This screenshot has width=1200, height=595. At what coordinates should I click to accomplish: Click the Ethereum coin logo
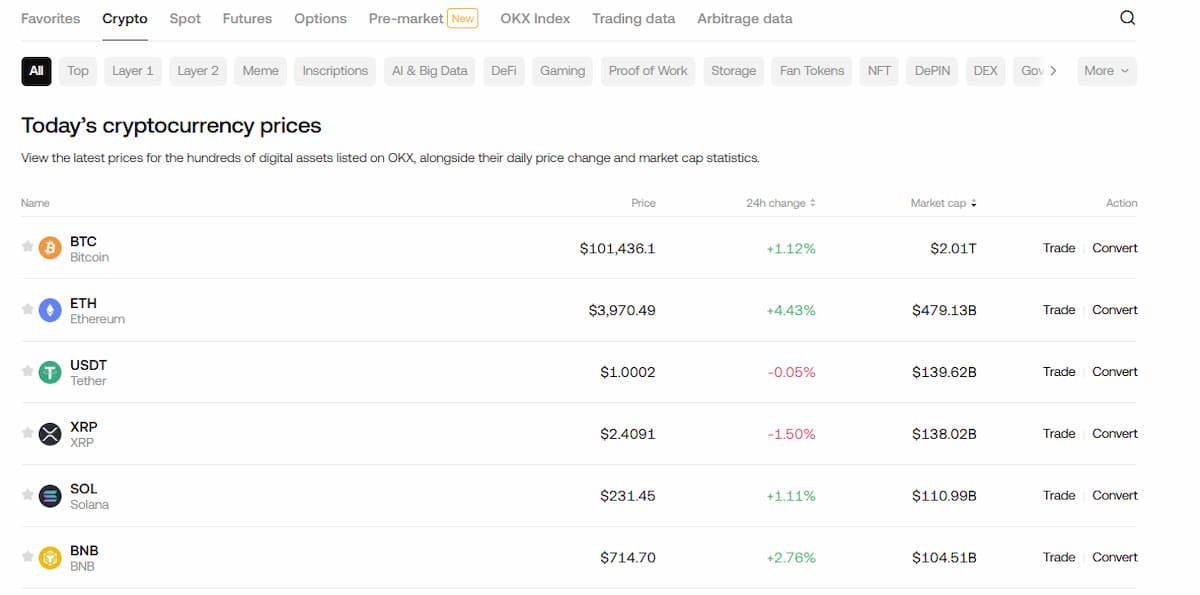[x=50, y=310]
